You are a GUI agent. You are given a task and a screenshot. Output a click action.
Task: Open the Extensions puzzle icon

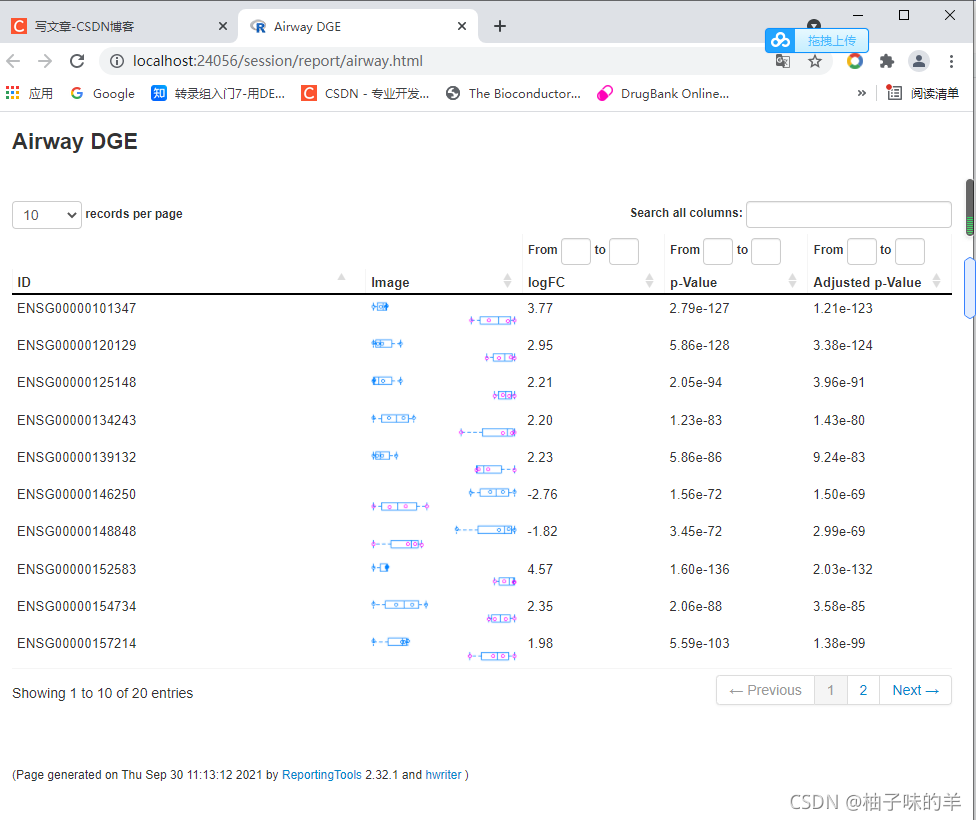pos(888,60)
